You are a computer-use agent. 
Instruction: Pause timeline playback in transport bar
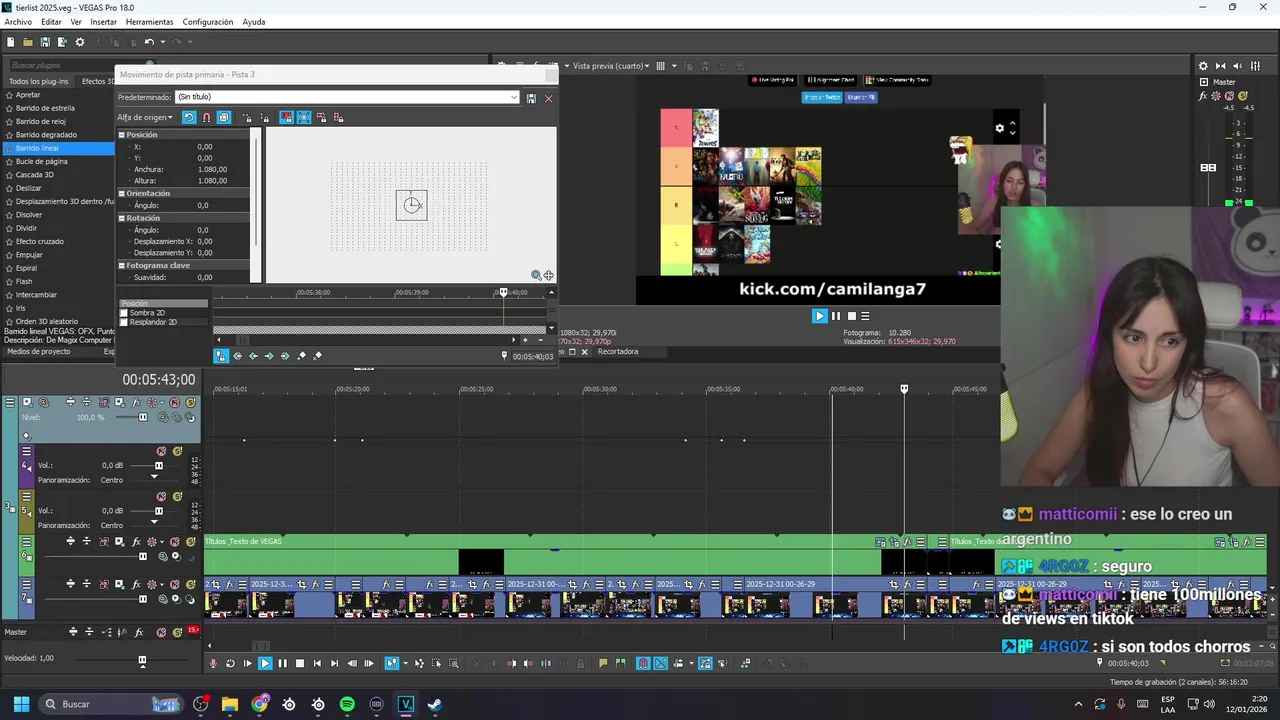click(282, 663)
